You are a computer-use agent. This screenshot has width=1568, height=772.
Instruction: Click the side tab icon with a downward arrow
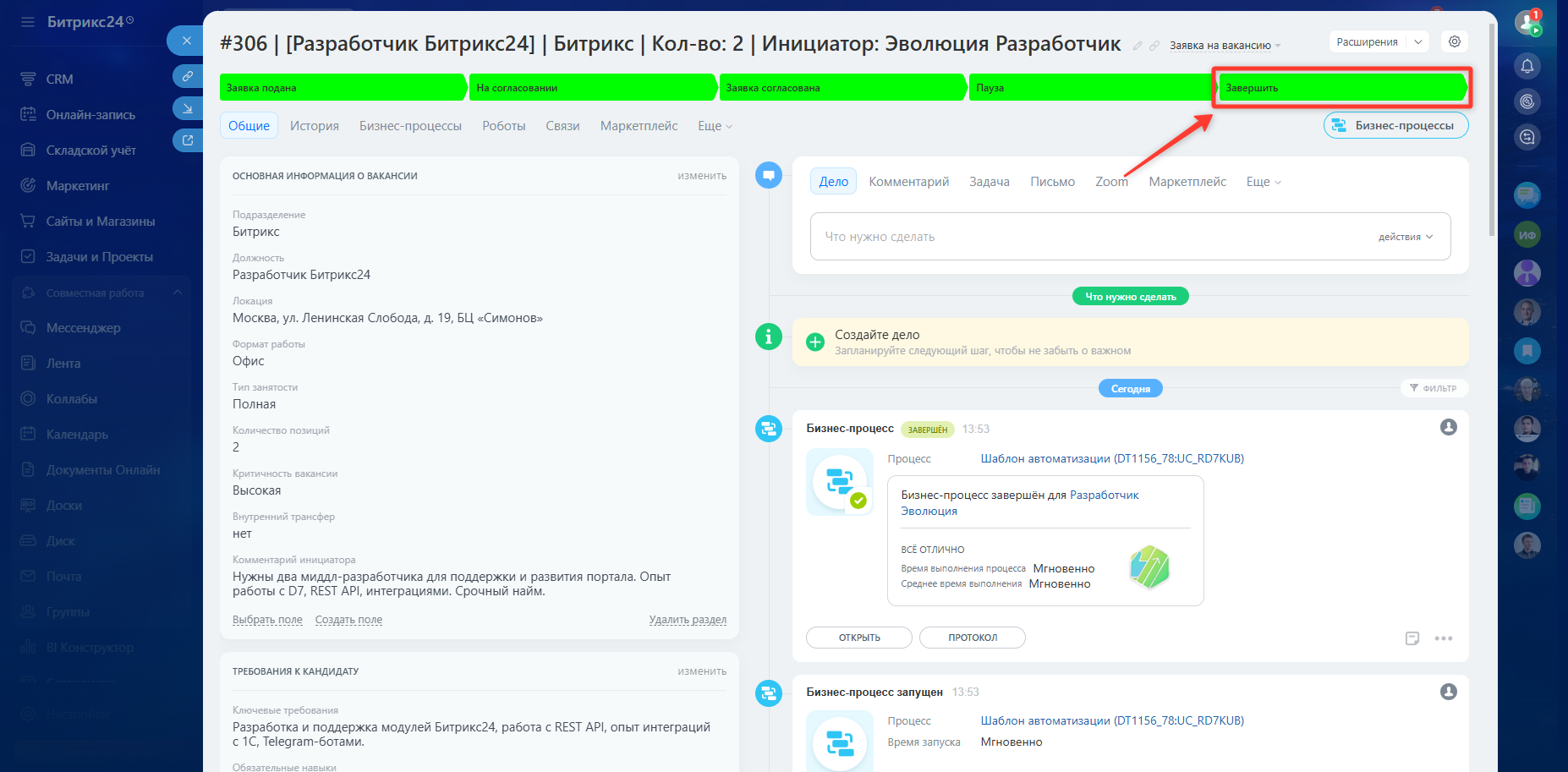[x=188, y=108]
